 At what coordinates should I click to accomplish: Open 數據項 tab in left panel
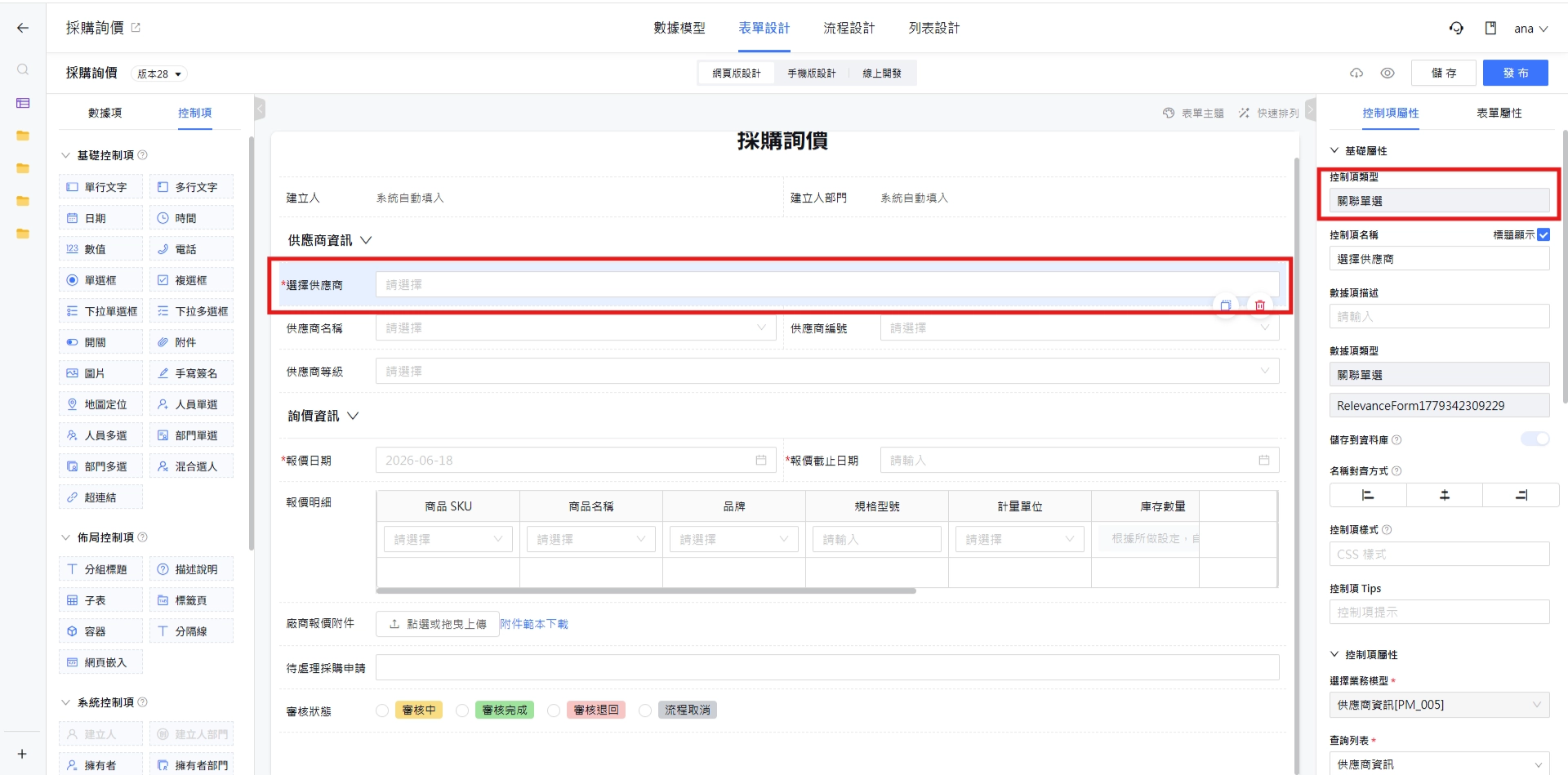(105, 113)
